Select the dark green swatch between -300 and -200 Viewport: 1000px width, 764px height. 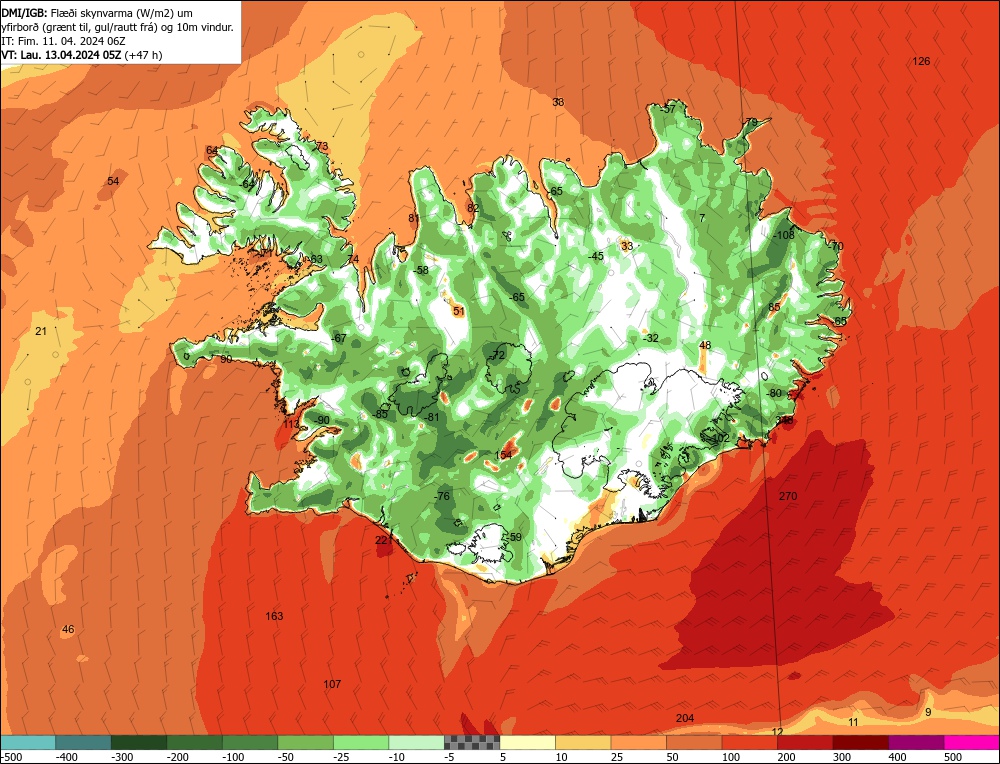click(x=138, y=742)
